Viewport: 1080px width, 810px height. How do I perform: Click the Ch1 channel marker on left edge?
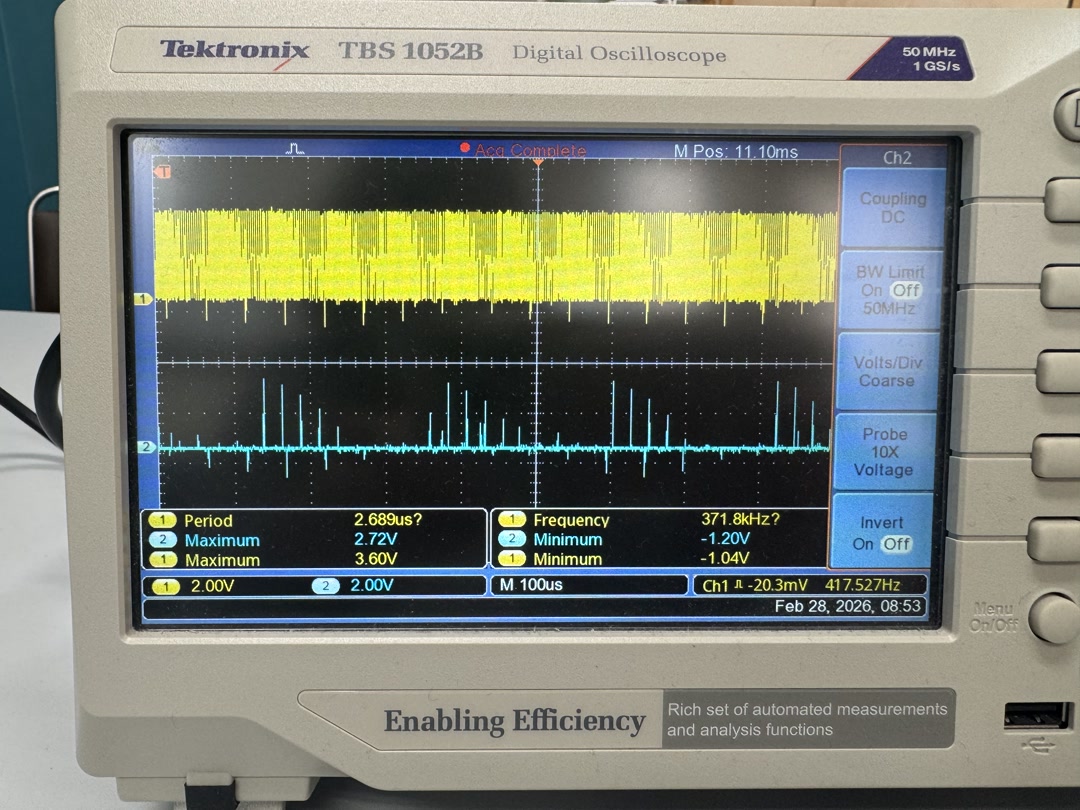145,297
